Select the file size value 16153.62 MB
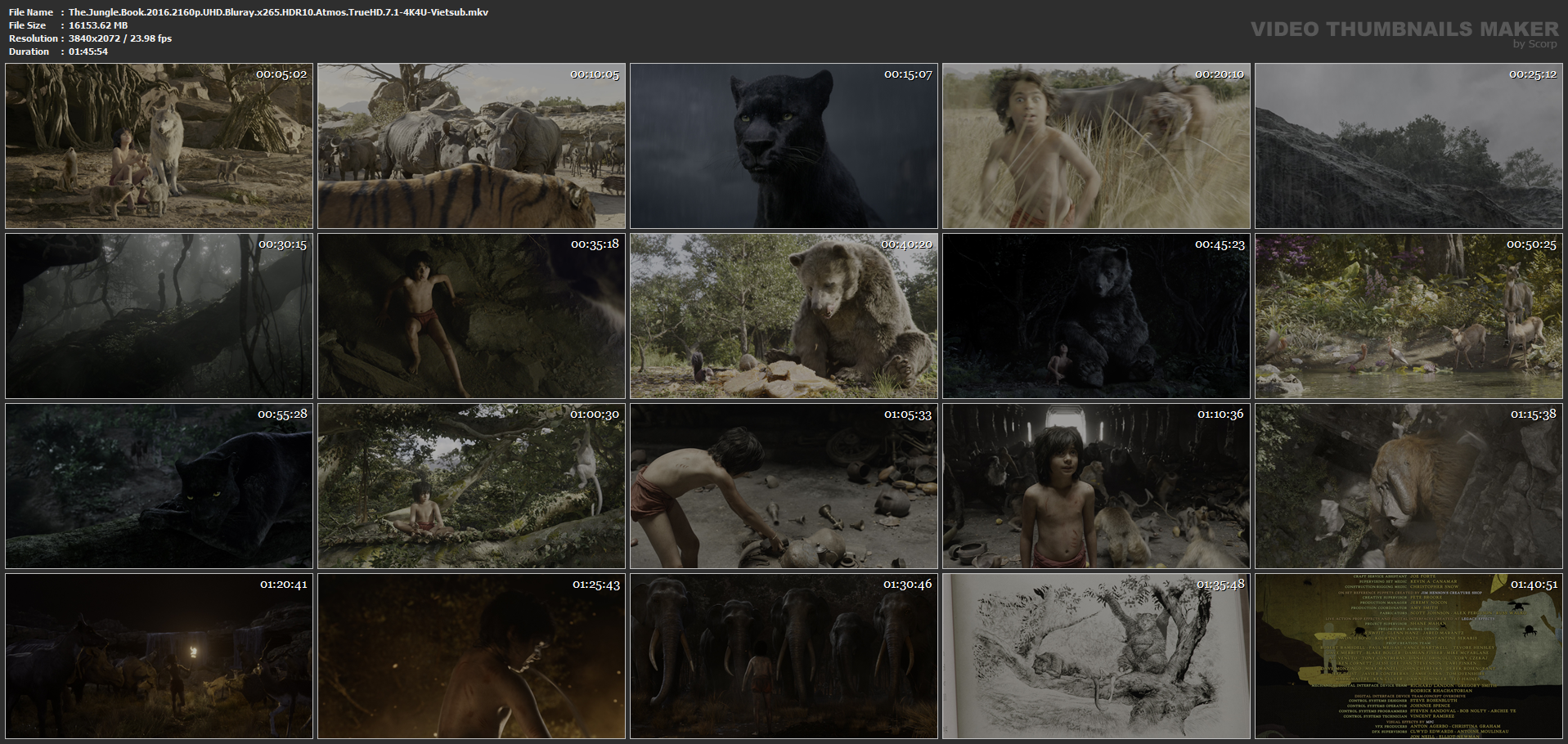The width and height of the screenshot is (1568, 744). click(x=98, y=25)
